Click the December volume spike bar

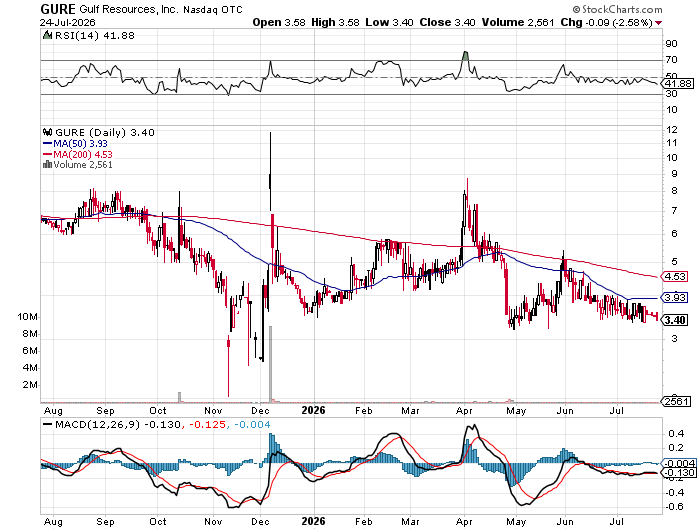pos(270,363)
